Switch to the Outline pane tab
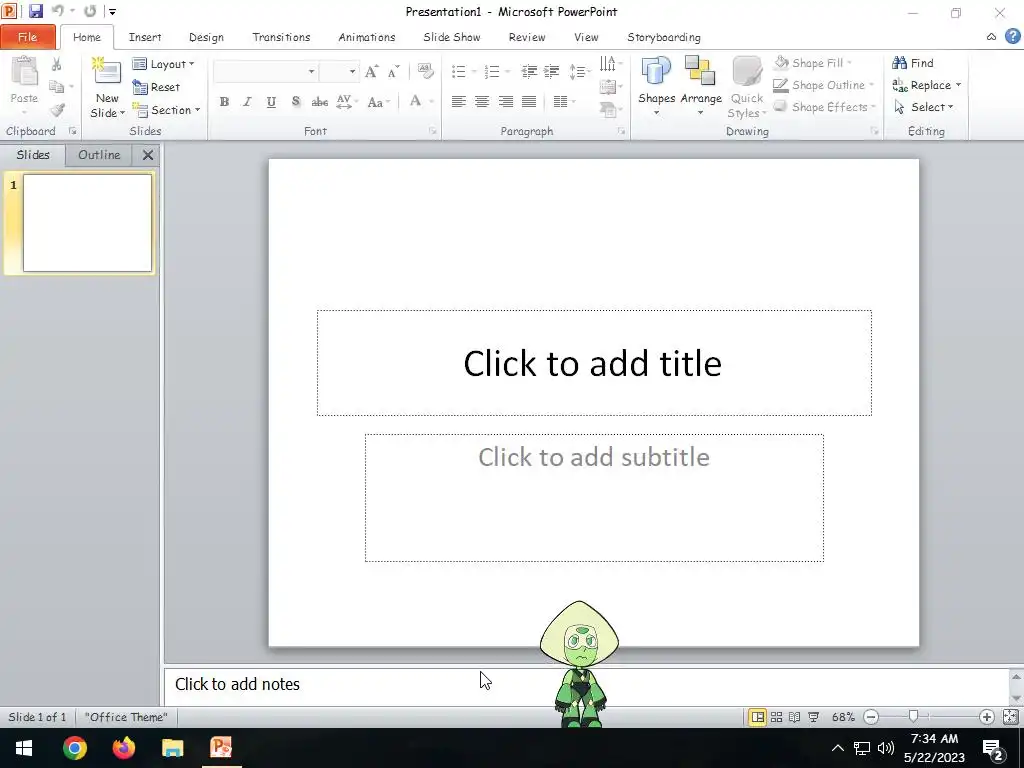The height and width of the screenshot is (768, 1024). pos(99,155)
